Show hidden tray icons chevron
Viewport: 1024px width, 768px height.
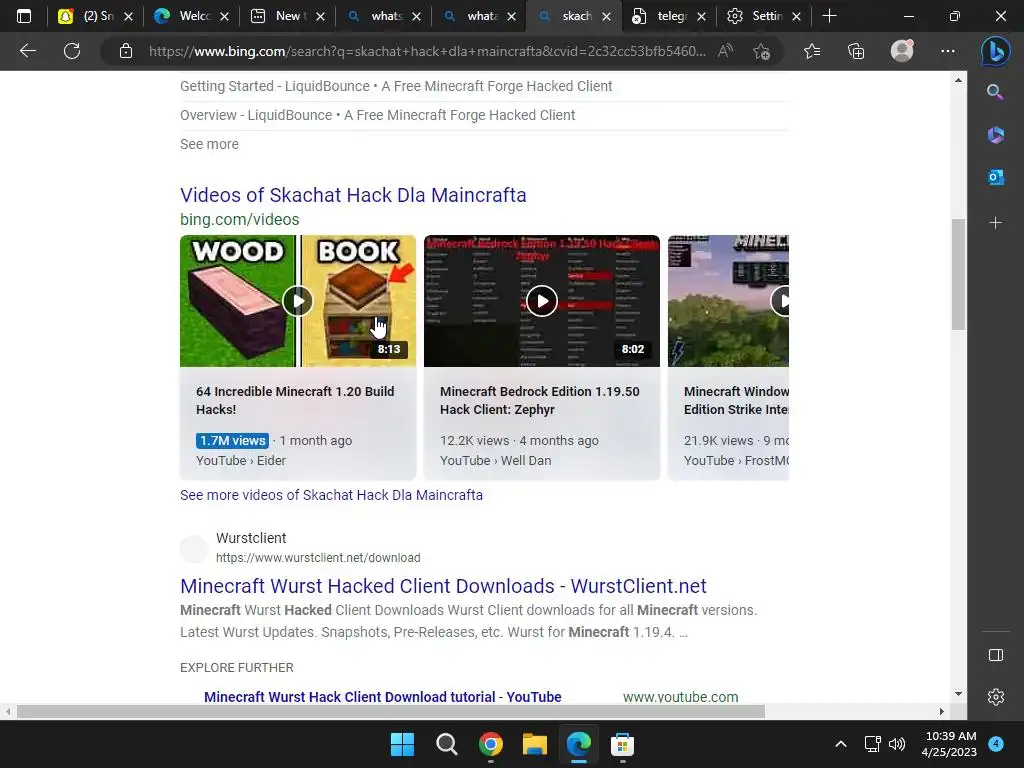841,744
